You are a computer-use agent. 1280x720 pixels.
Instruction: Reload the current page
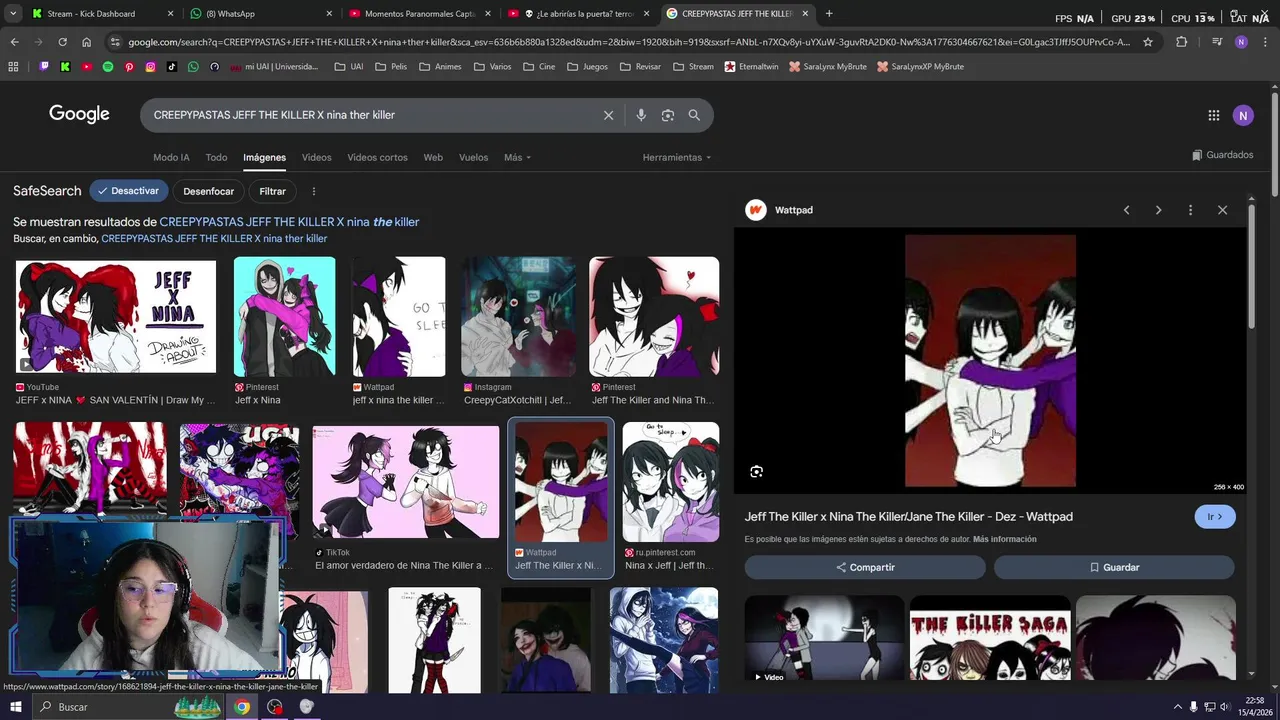62,42
